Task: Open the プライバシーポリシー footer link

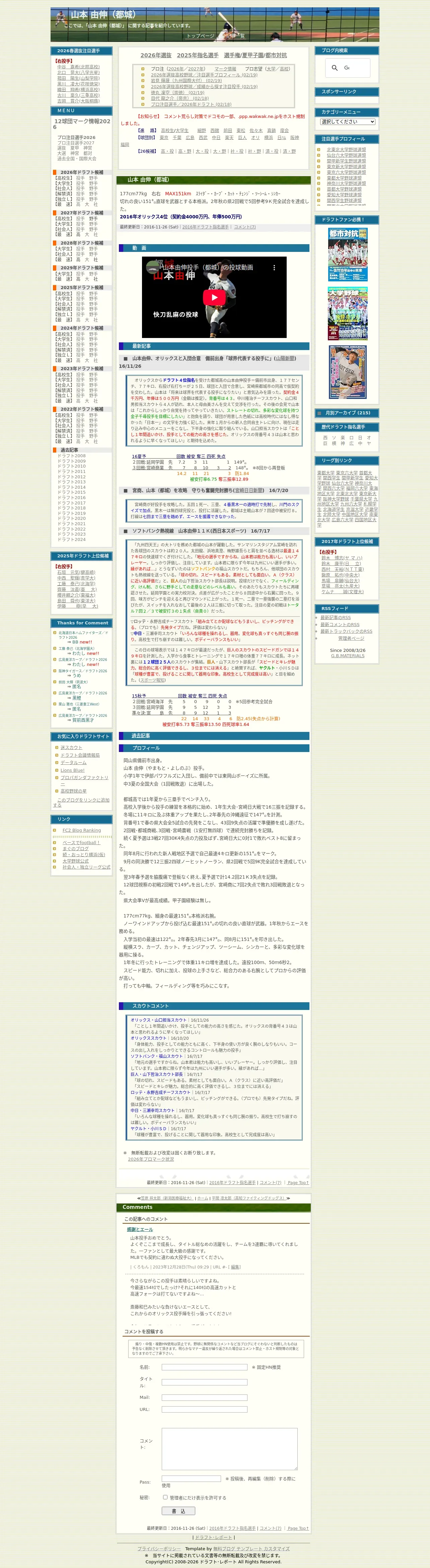Action: (159, 1549)
